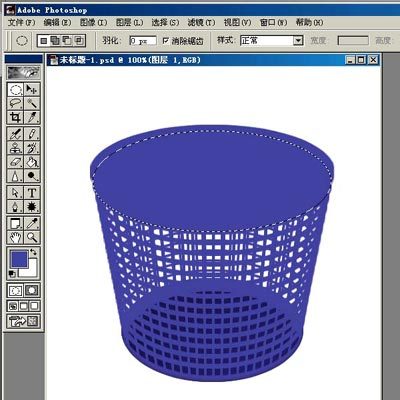The image size is (400, 400).
Task: Select the Clone Stamp tool
Action: point(15,148)
